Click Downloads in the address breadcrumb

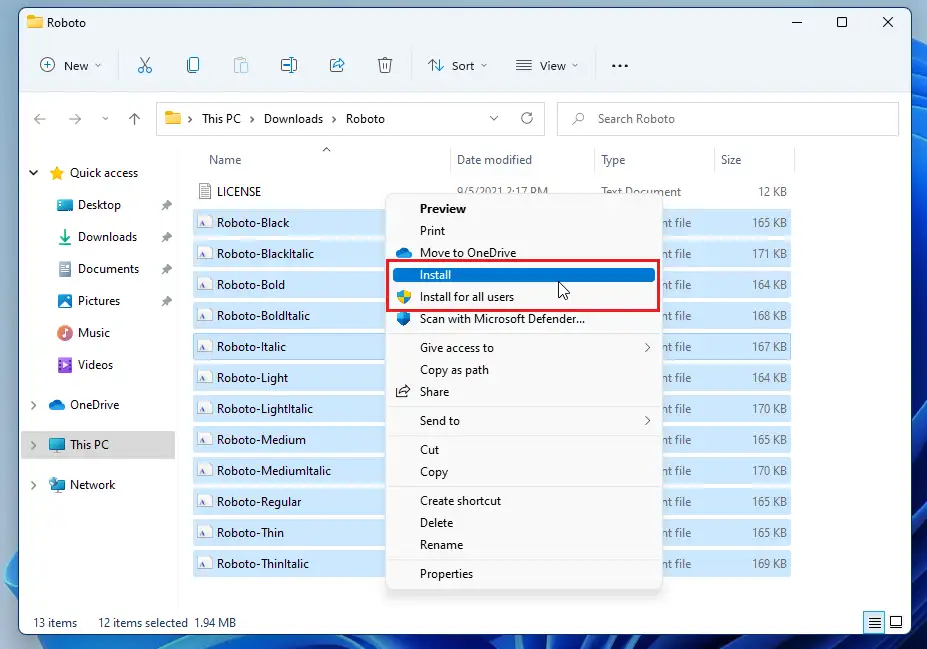293,119
